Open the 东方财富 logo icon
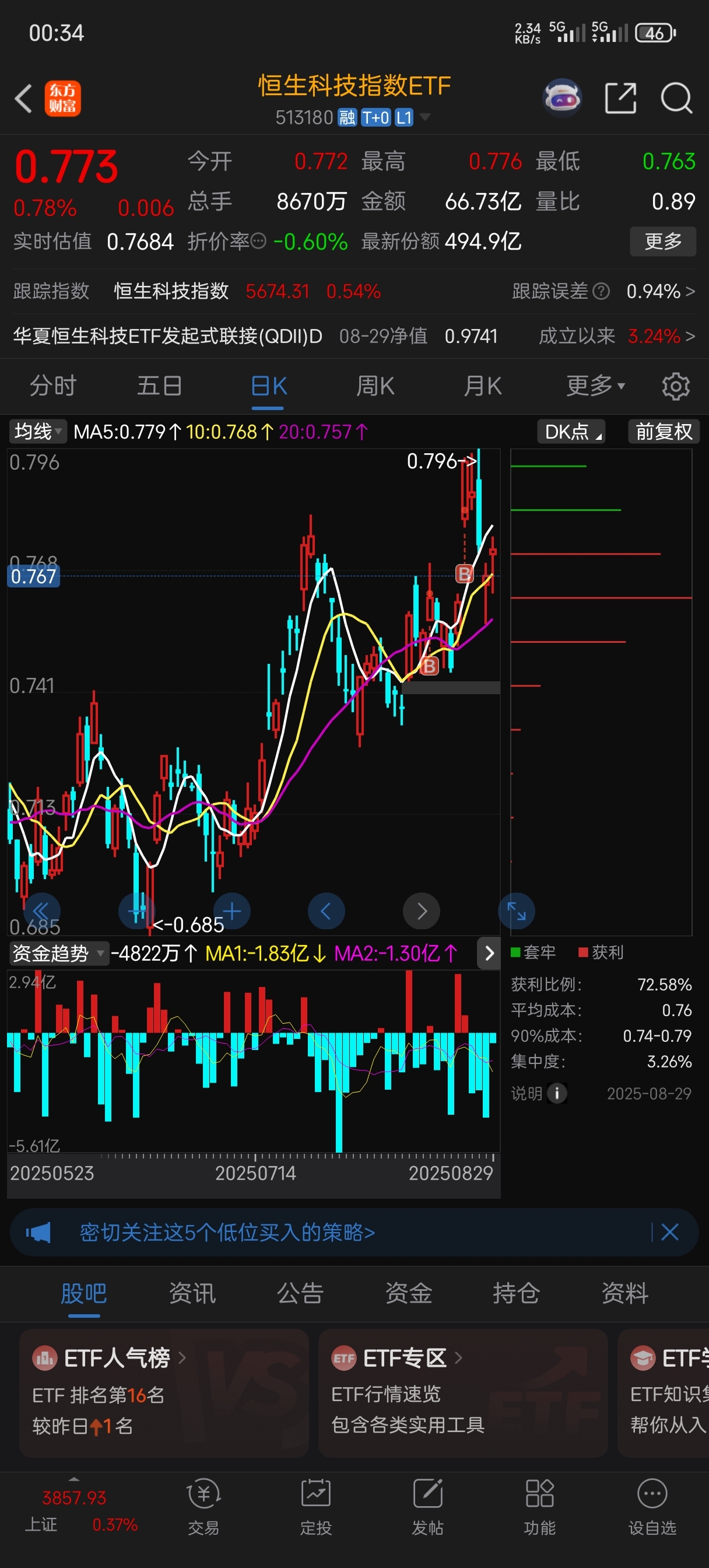This screenshot has width=709, height=1568. click(x=63, y=99)
